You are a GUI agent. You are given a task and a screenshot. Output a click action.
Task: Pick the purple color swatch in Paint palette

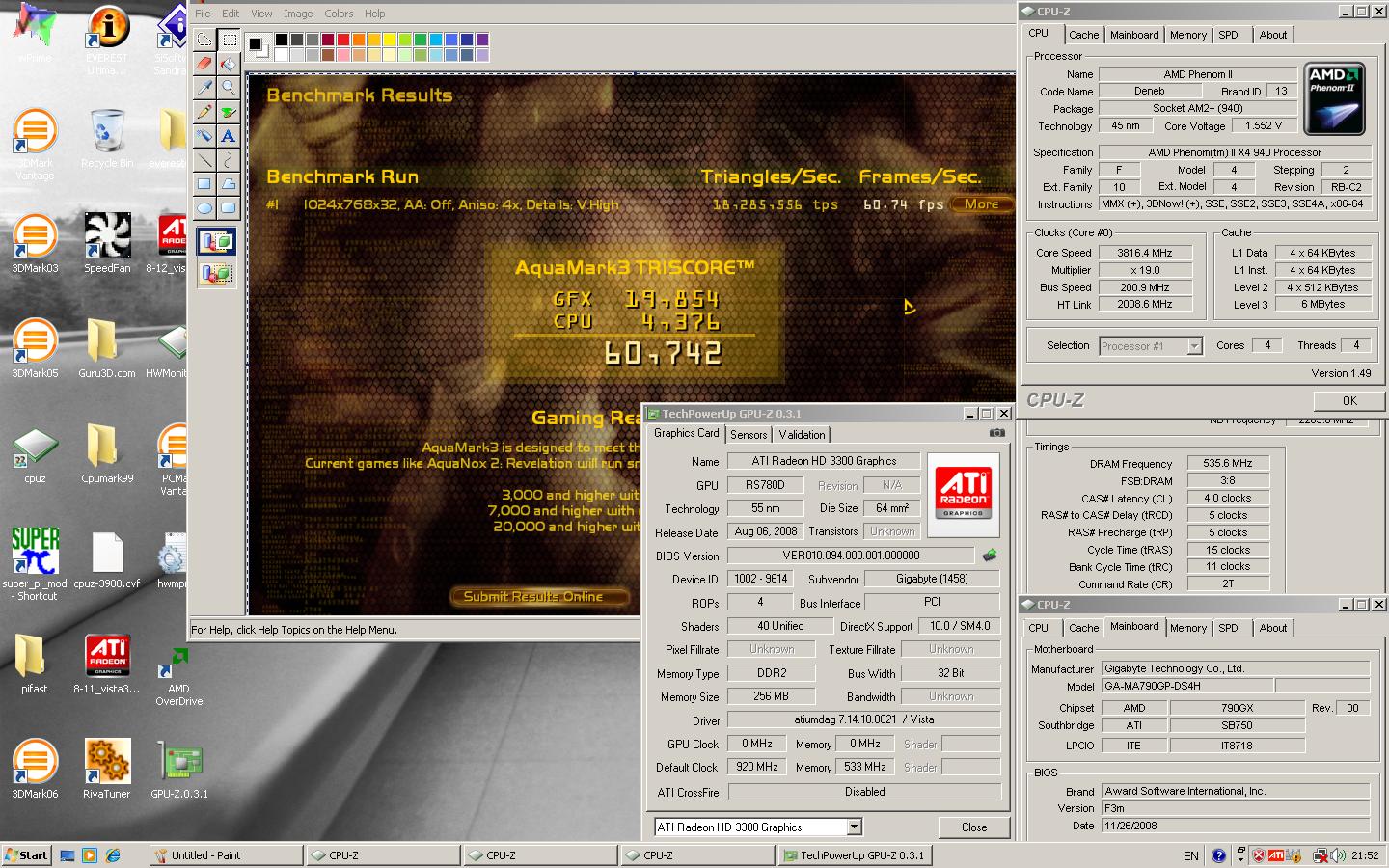(x=482, y=40)
